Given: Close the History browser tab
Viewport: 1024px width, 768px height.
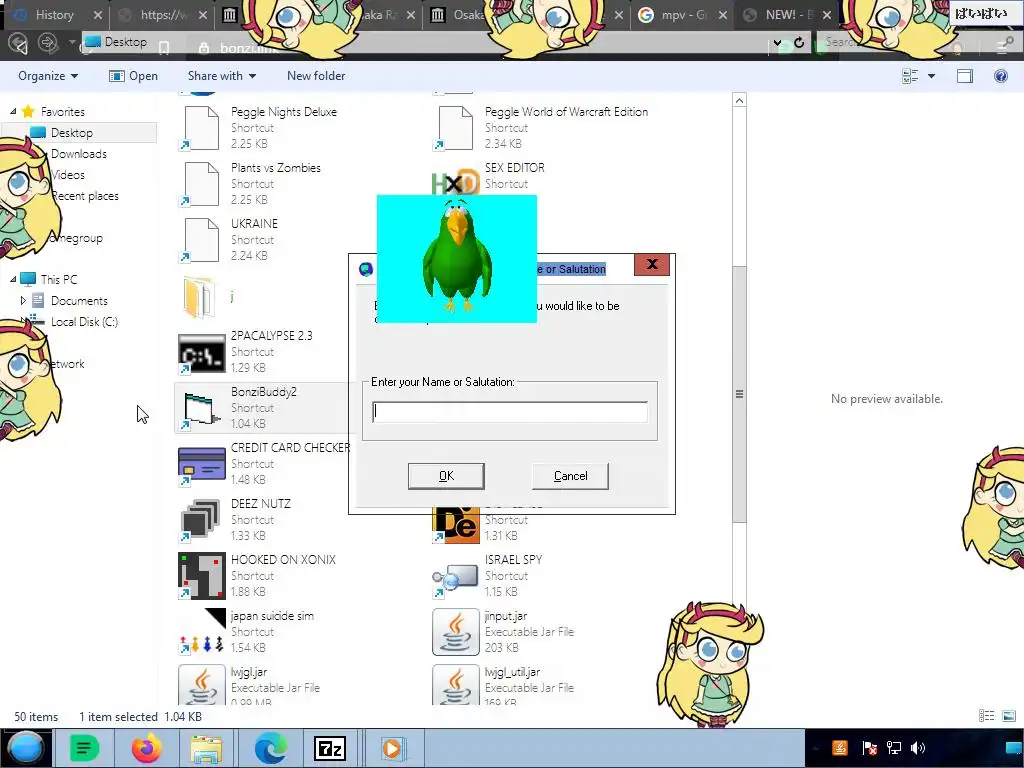Looking at the screenshot, I should [97, 14].
